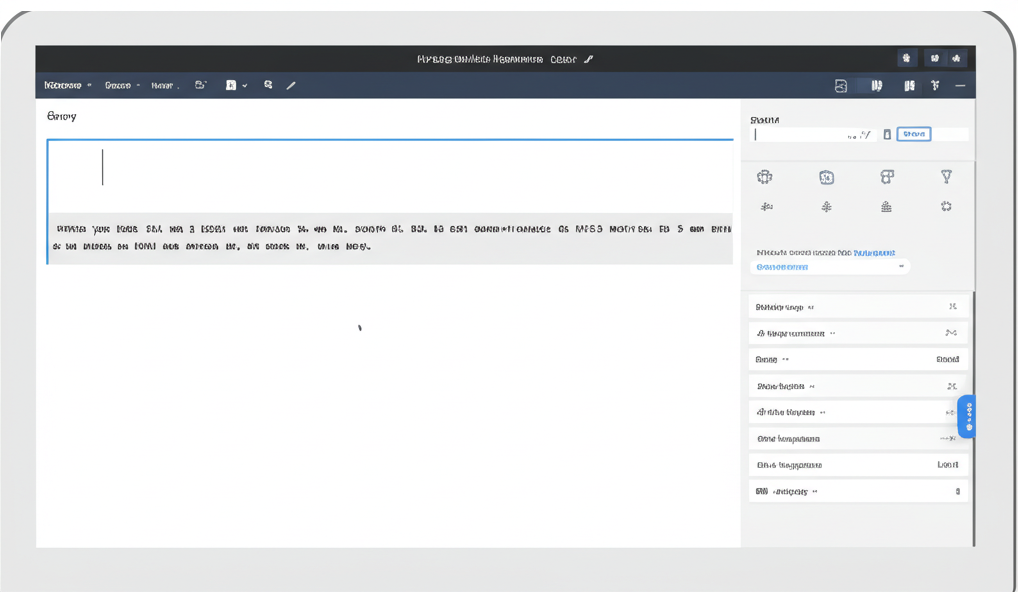Click the blue floating tab on the right edge
Image resolution: width=1018 pixels, height=592 pixels.
click(x=966, y=416)
